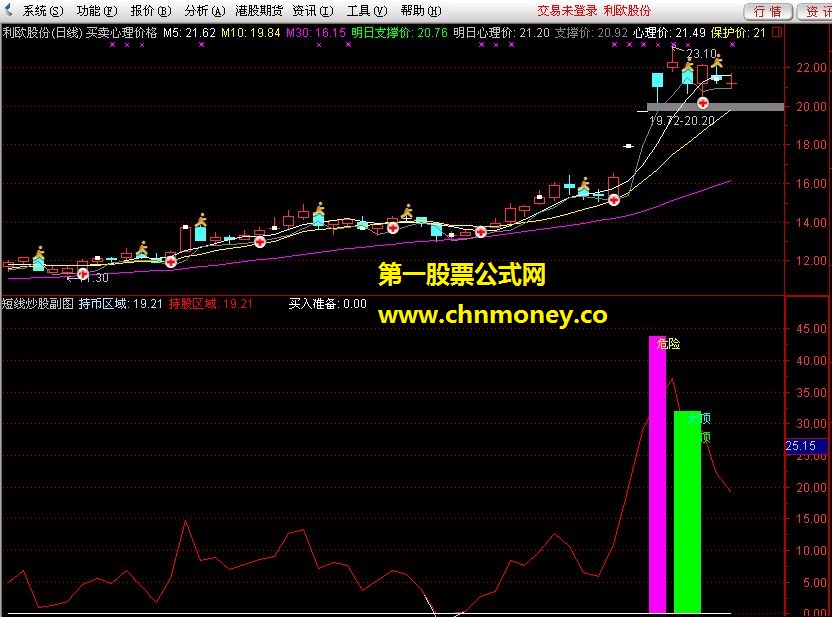Open the 报价(B) menu
Image resolution: width=832 pixels, height=617 pixels.
(x=151, y=11)
